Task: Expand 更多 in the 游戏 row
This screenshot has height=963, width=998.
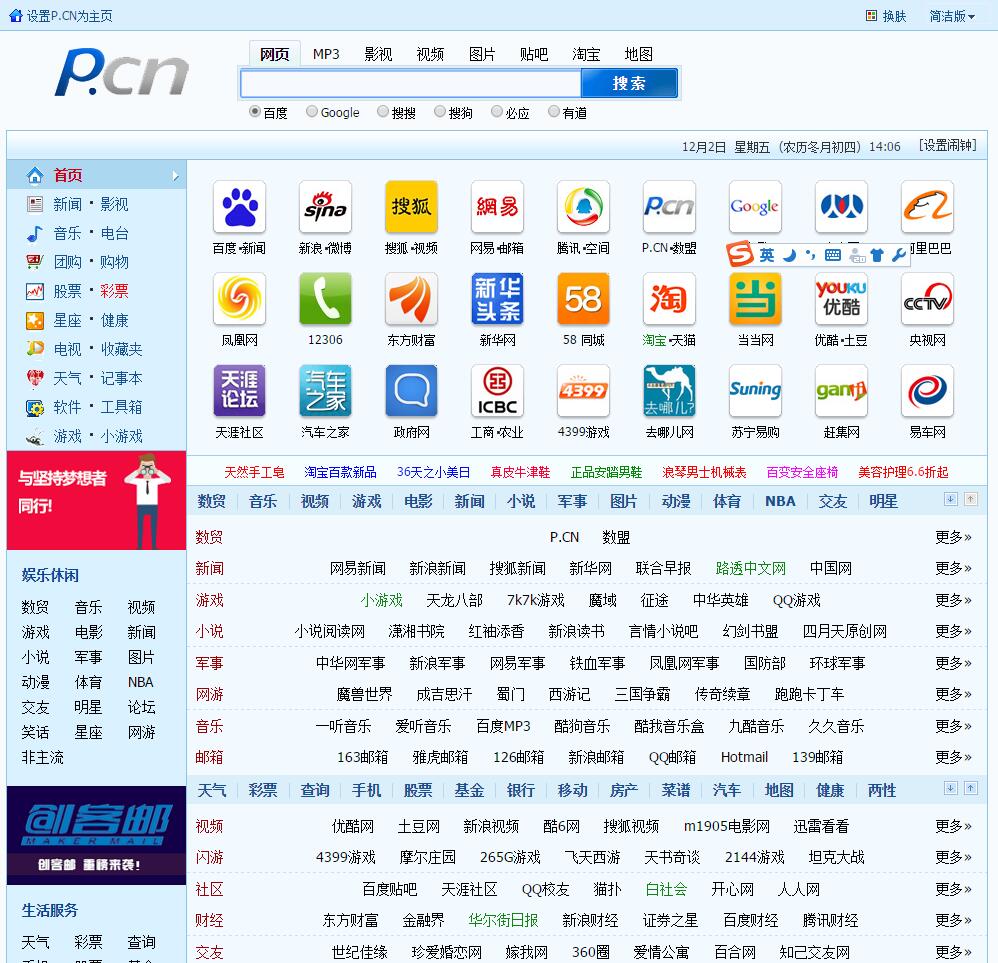Action: click(x=953, y=600)
